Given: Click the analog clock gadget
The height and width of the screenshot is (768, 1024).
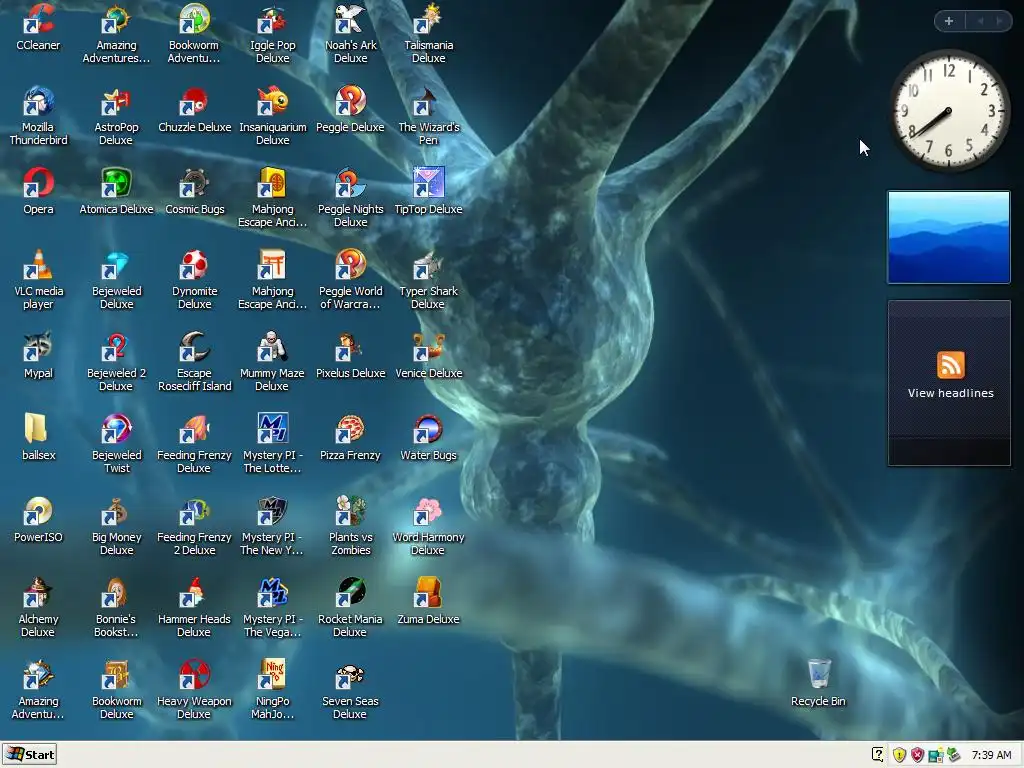Looking at the screenshot, I should [x=949, y=110].
